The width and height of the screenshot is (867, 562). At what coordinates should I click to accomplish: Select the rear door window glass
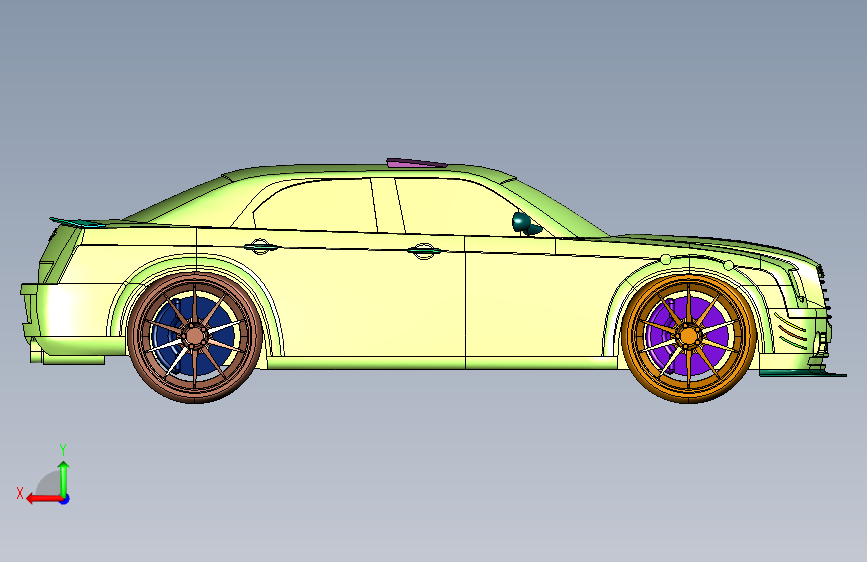coord(315,206)
